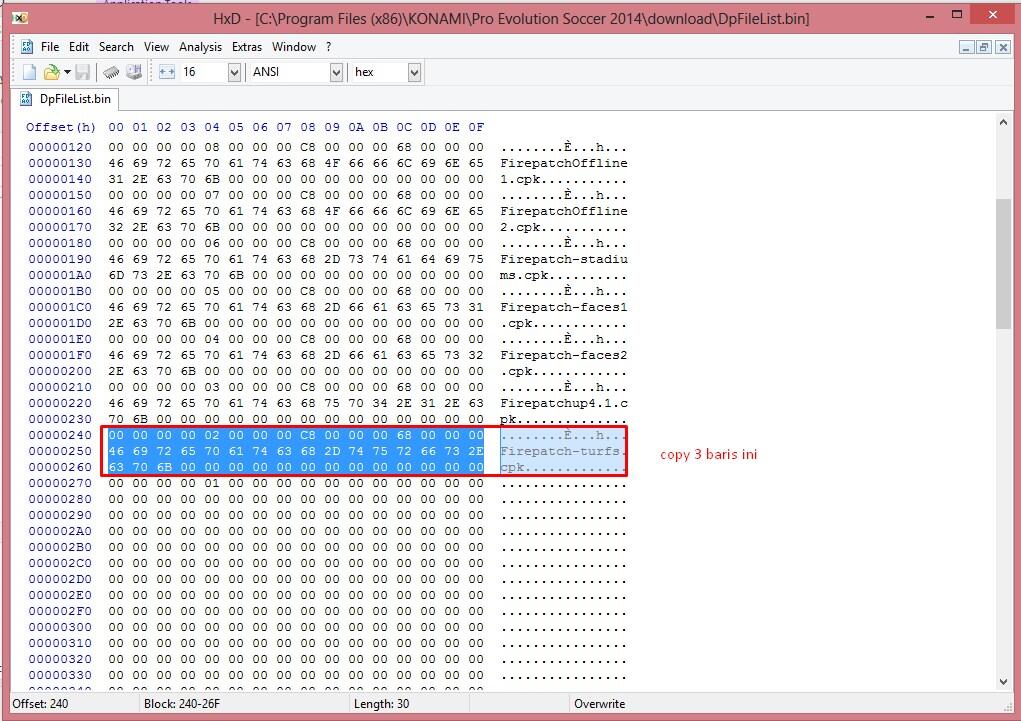Click 'Firepatch-faces1' decoded text
The height and width of the screenshot is (721, 1021).
563,307
